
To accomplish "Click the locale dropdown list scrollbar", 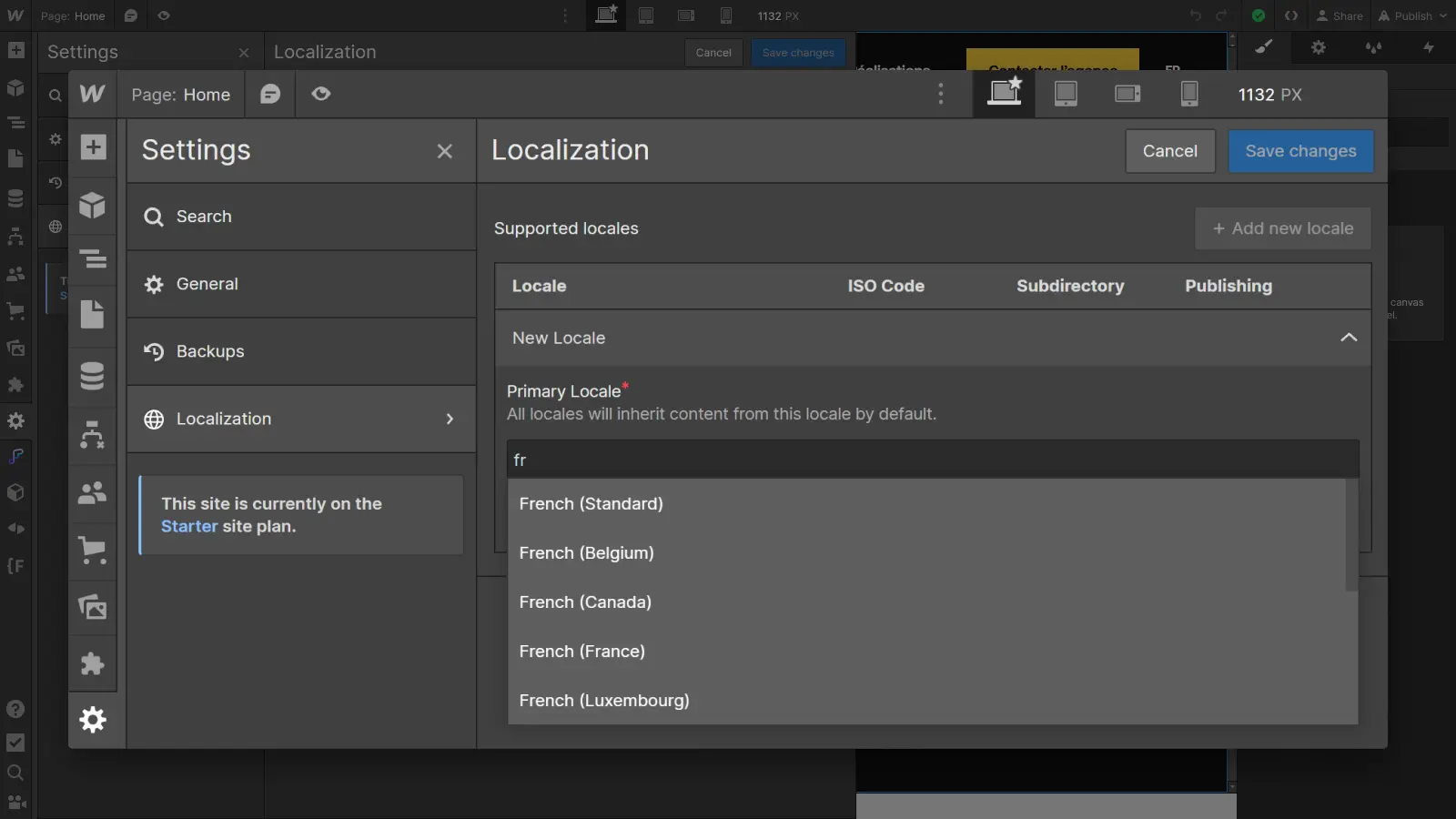I will click(x=1351, y=535).
